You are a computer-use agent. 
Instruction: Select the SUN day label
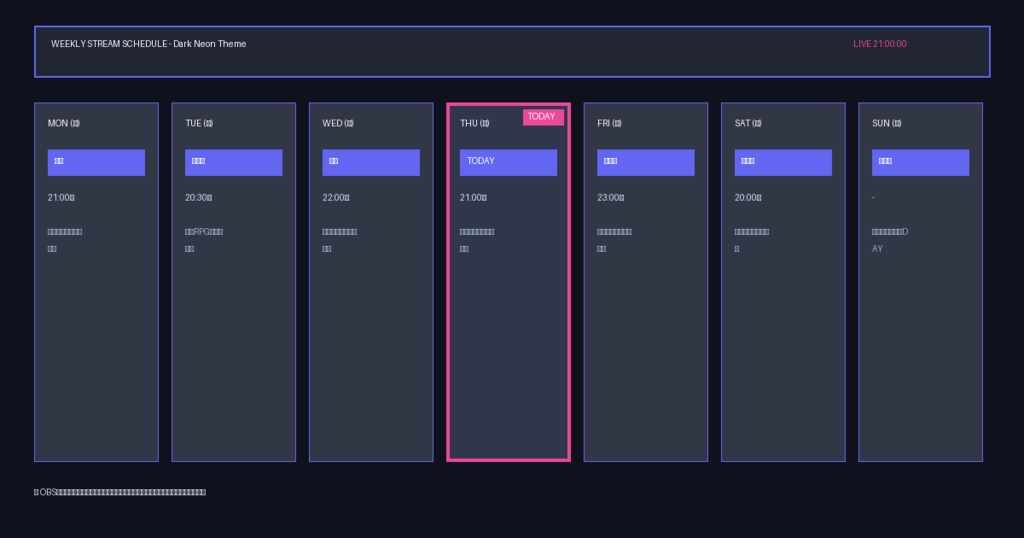click(x=887, y=123)
